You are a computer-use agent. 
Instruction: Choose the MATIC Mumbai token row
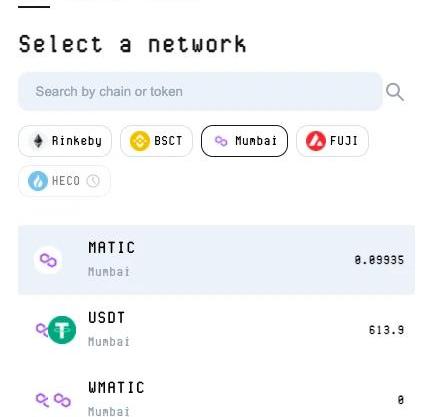[216, 260]
